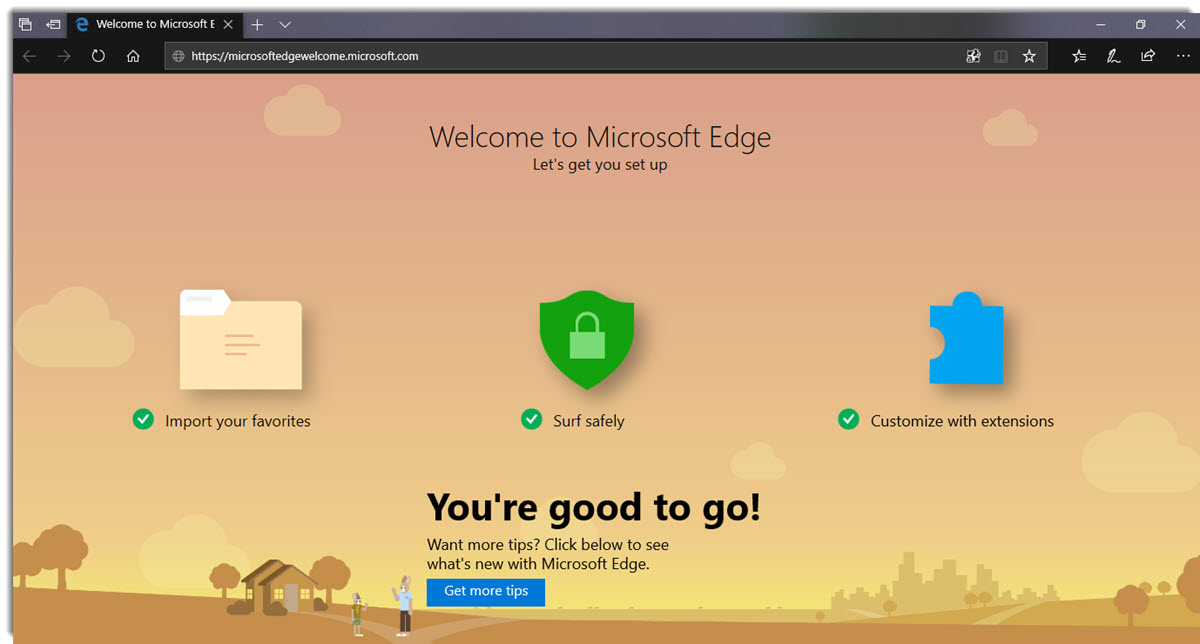Click the check next to Customize with extensions

click(x=848, y=419)
